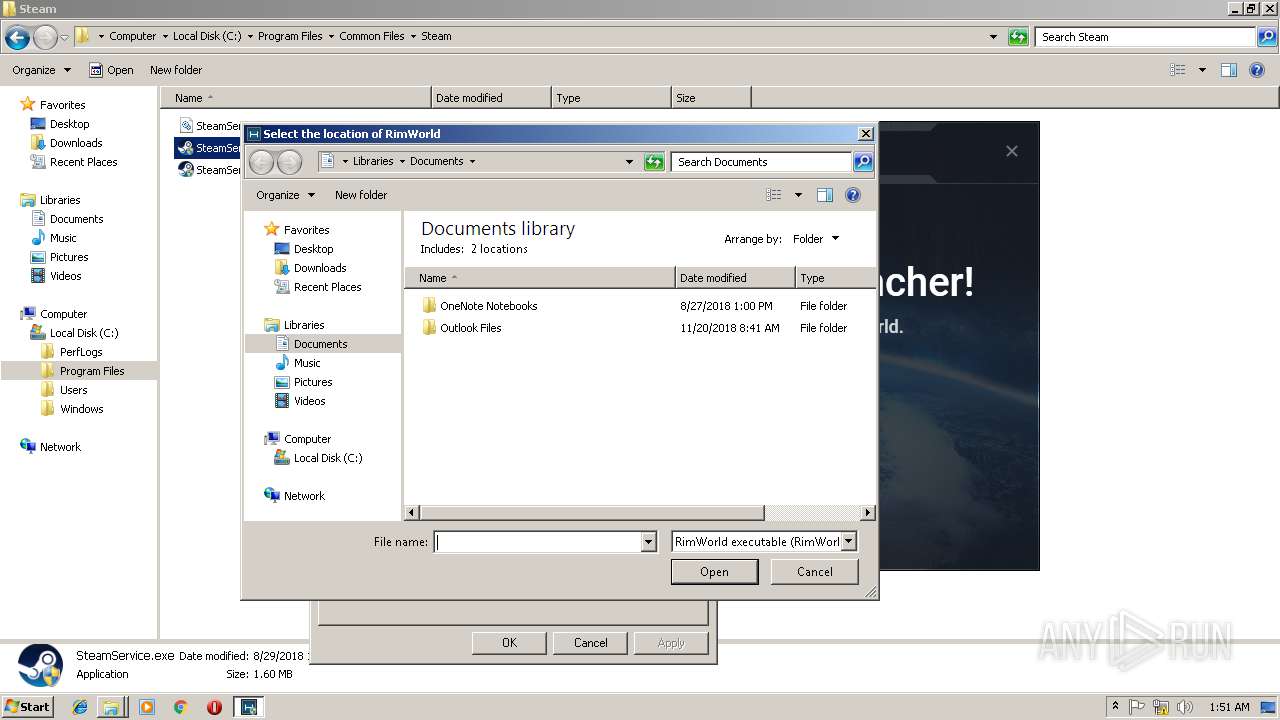Open Google Chrome from the taskbar

pyautogui.click(x=181, y=707)
